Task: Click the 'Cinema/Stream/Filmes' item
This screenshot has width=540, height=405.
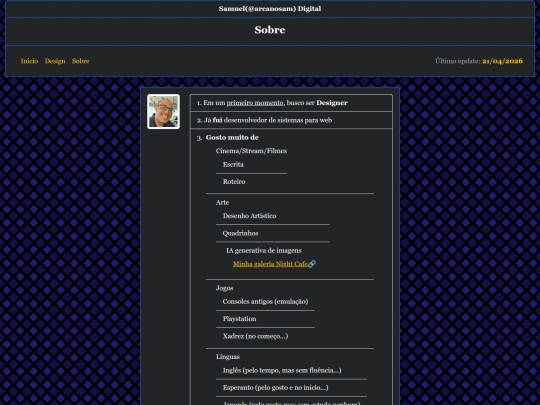Action: pyautogui.click(x=251, y=151)
